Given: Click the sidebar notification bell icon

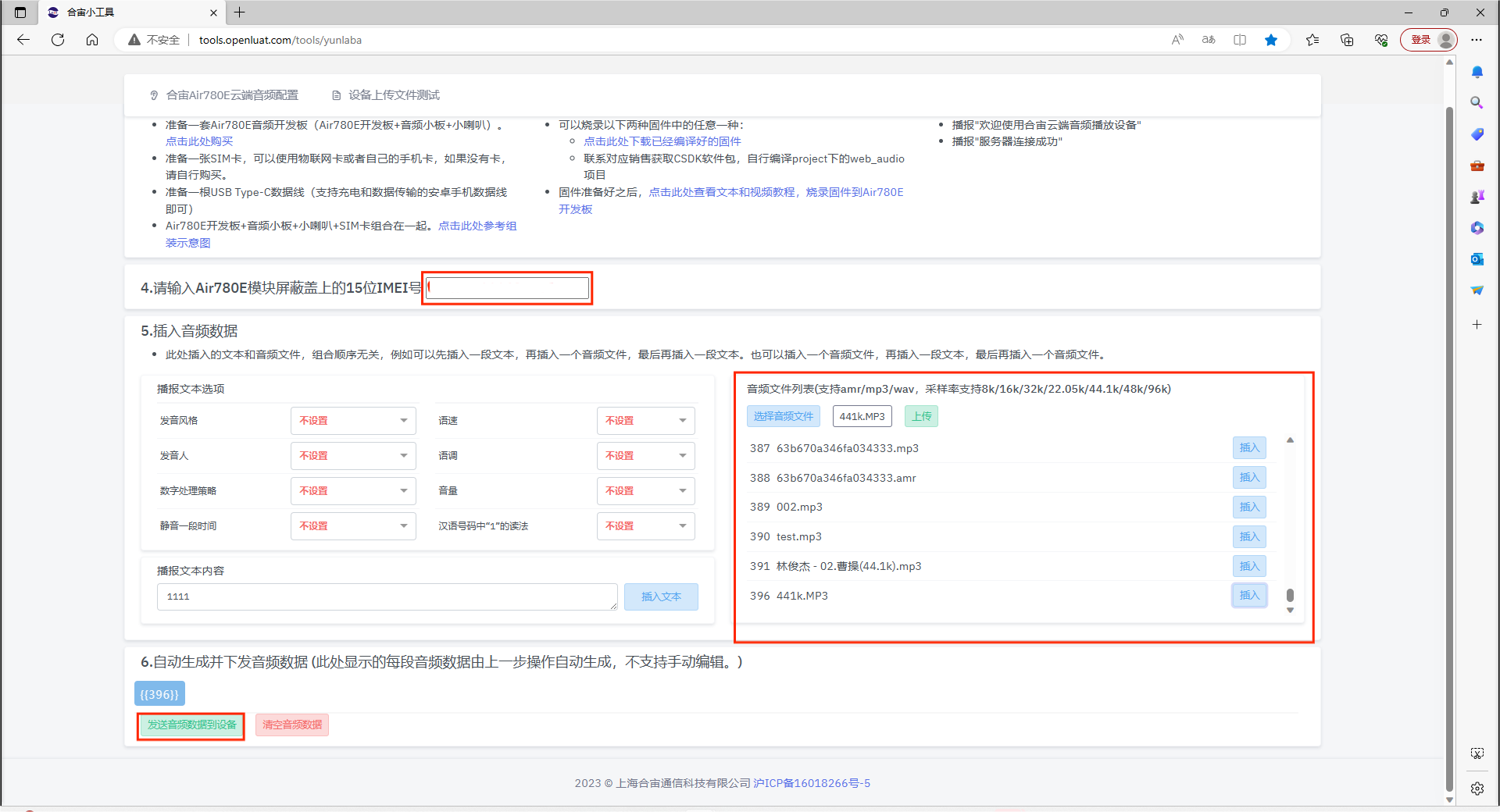Looking at the screenshot, I should (x=1477, y=72).
